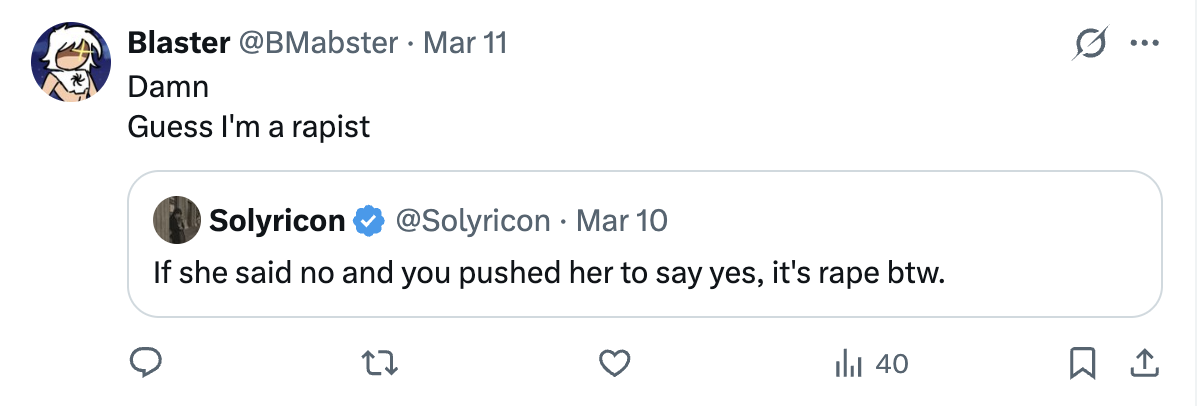Bookmark this post
Screen dimensions: 1198x406
coord(1081,364)
